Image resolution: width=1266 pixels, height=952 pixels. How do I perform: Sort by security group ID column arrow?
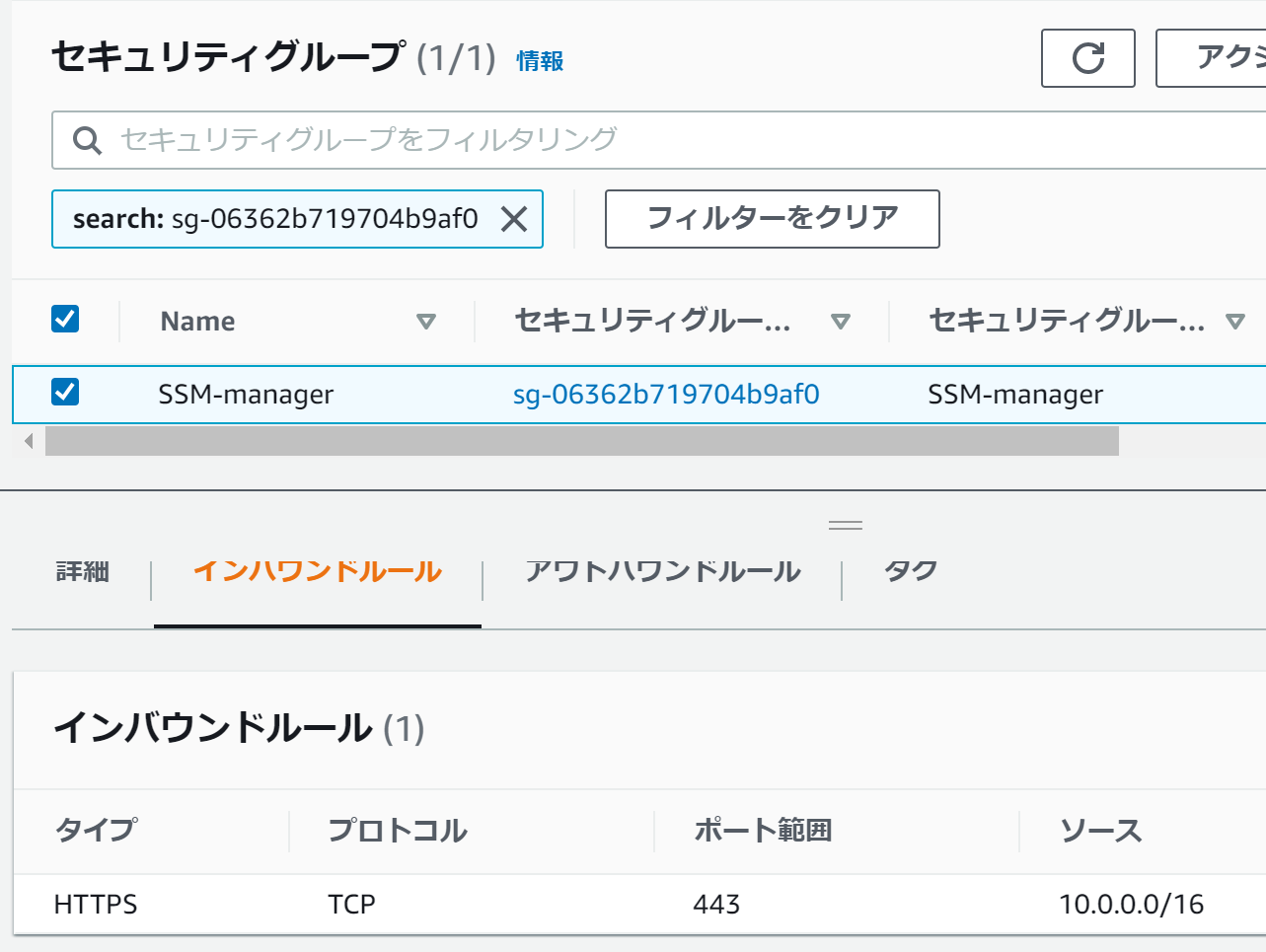841,322
